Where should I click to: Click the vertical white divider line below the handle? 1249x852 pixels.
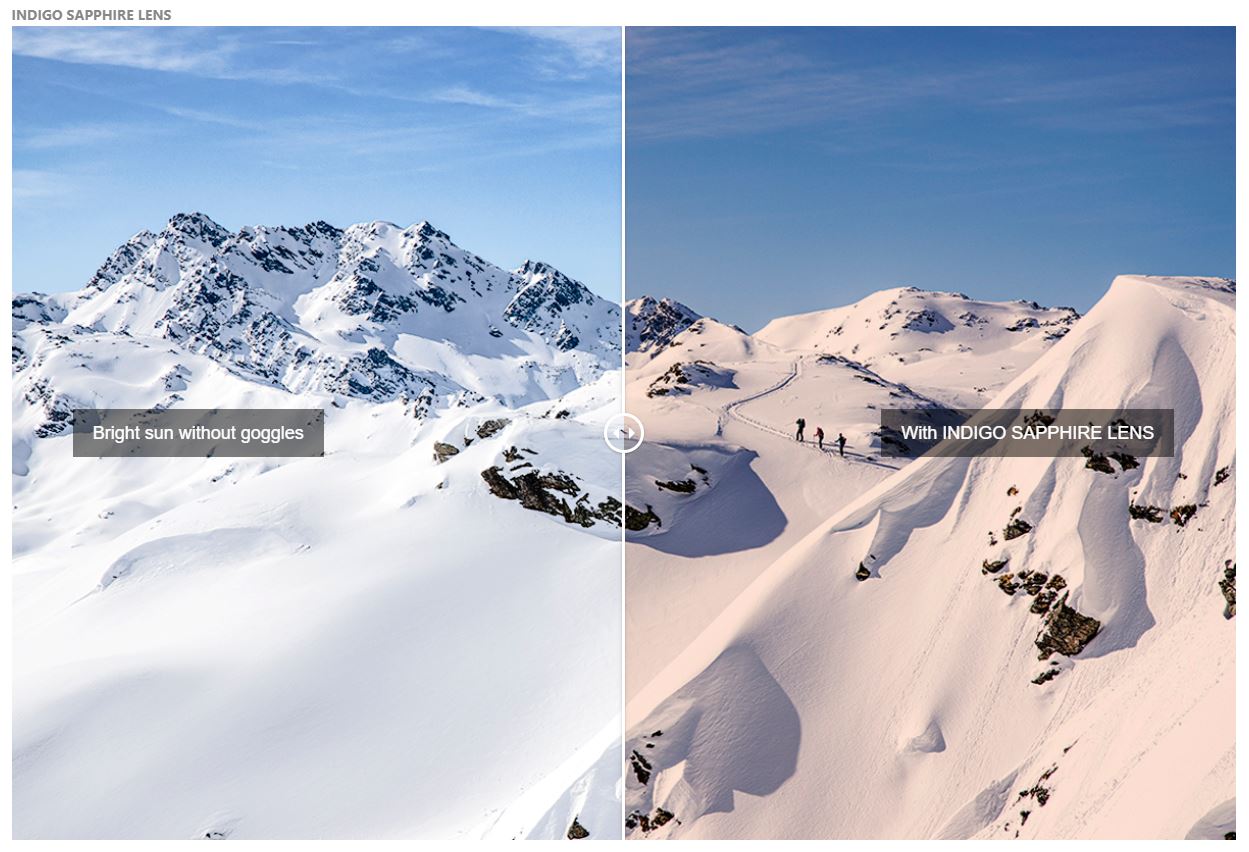pos(624,646)
